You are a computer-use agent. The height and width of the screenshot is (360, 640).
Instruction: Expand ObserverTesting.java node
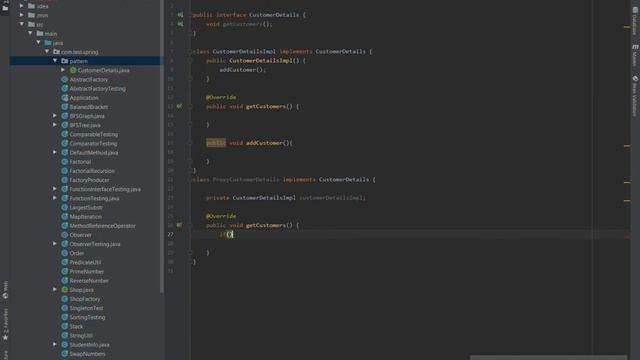point(55,244)
